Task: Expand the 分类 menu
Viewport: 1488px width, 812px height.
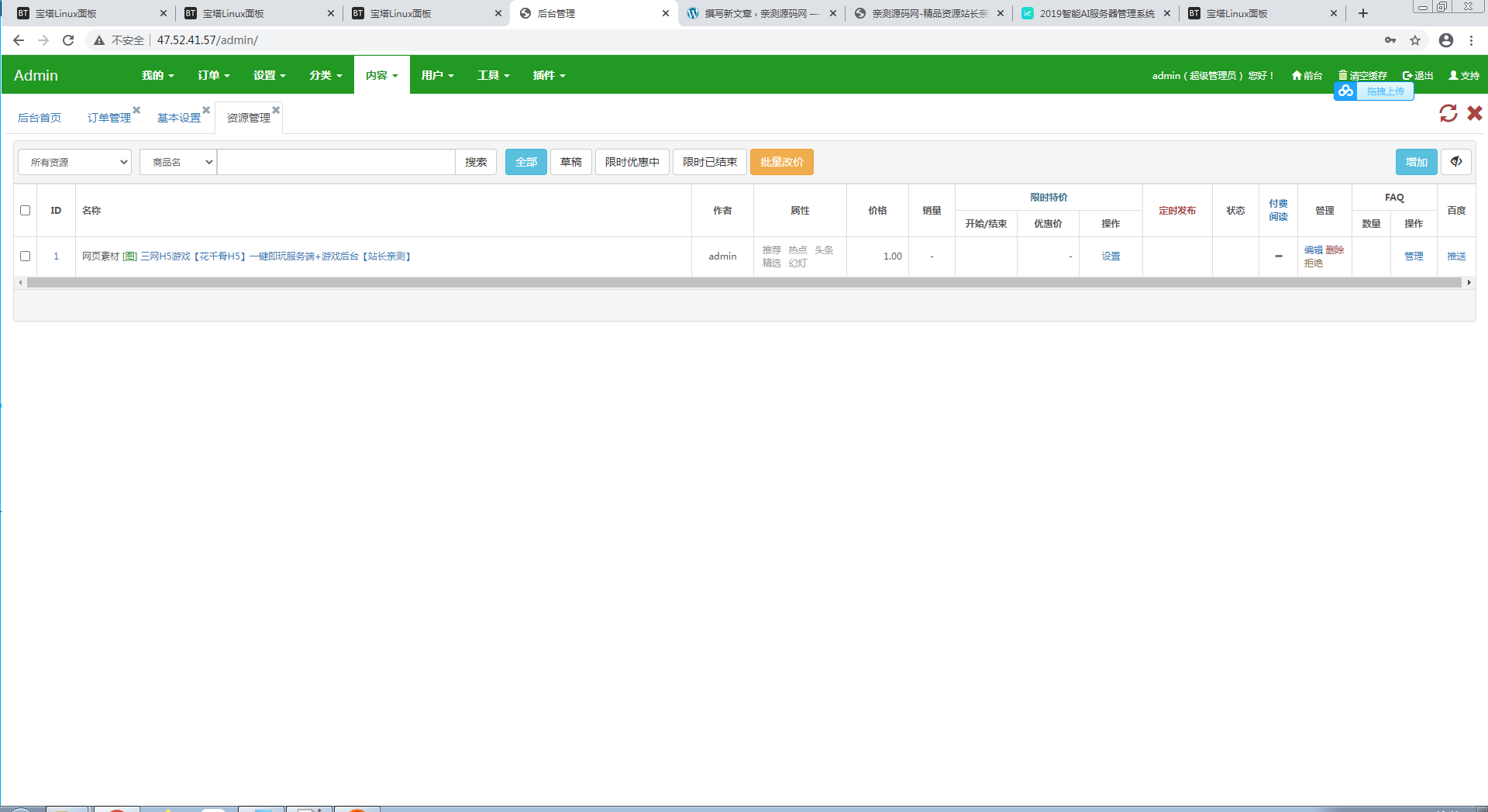Action: click(x=325, y=75)
